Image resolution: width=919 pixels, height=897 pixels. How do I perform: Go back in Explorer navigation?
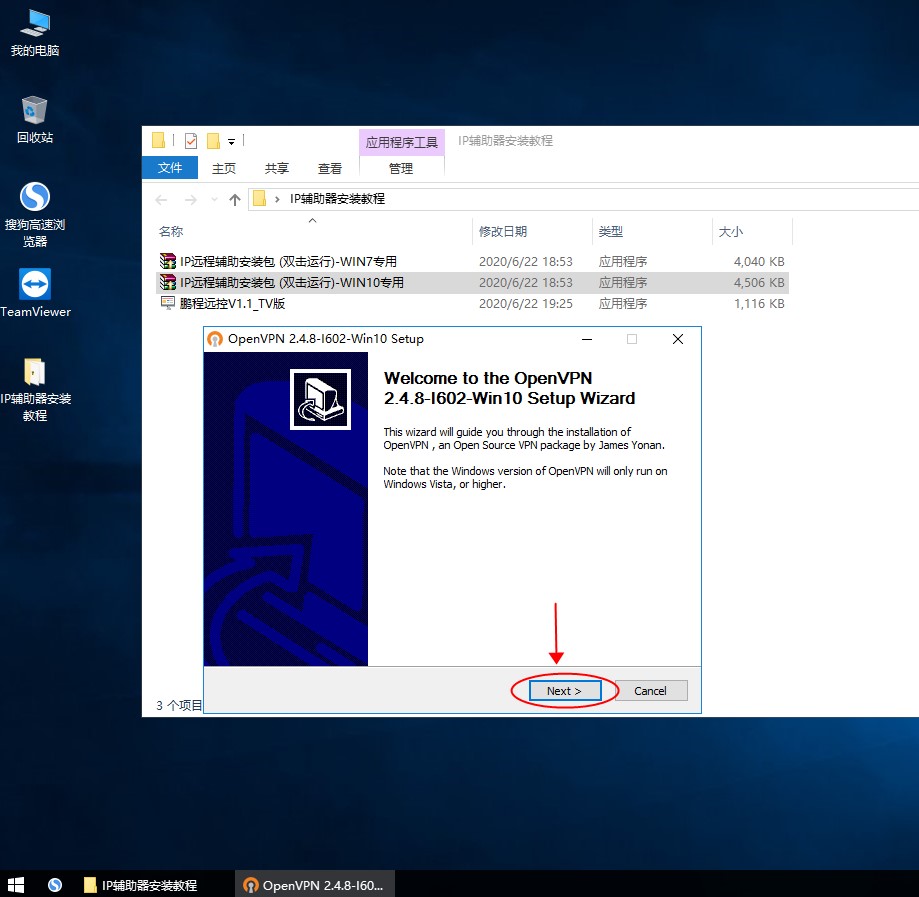point(161,200)
